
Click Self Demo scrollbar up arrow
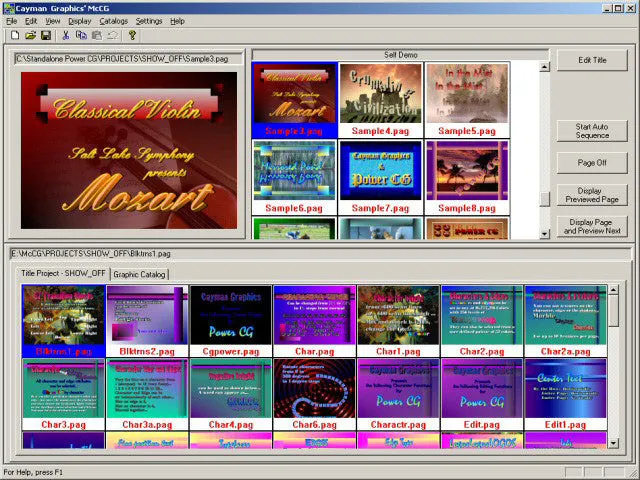tap(544, 67)
